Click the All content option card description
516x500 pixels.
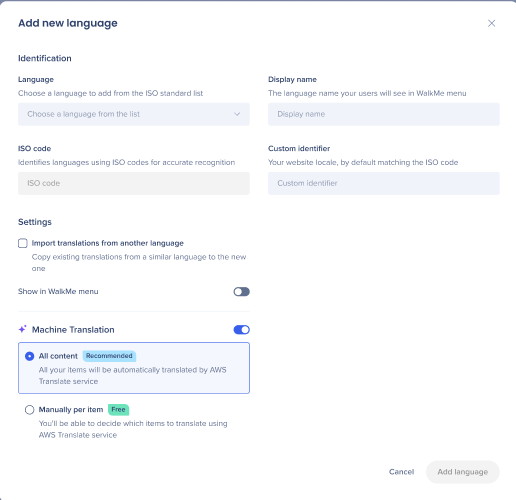(132, 376)
